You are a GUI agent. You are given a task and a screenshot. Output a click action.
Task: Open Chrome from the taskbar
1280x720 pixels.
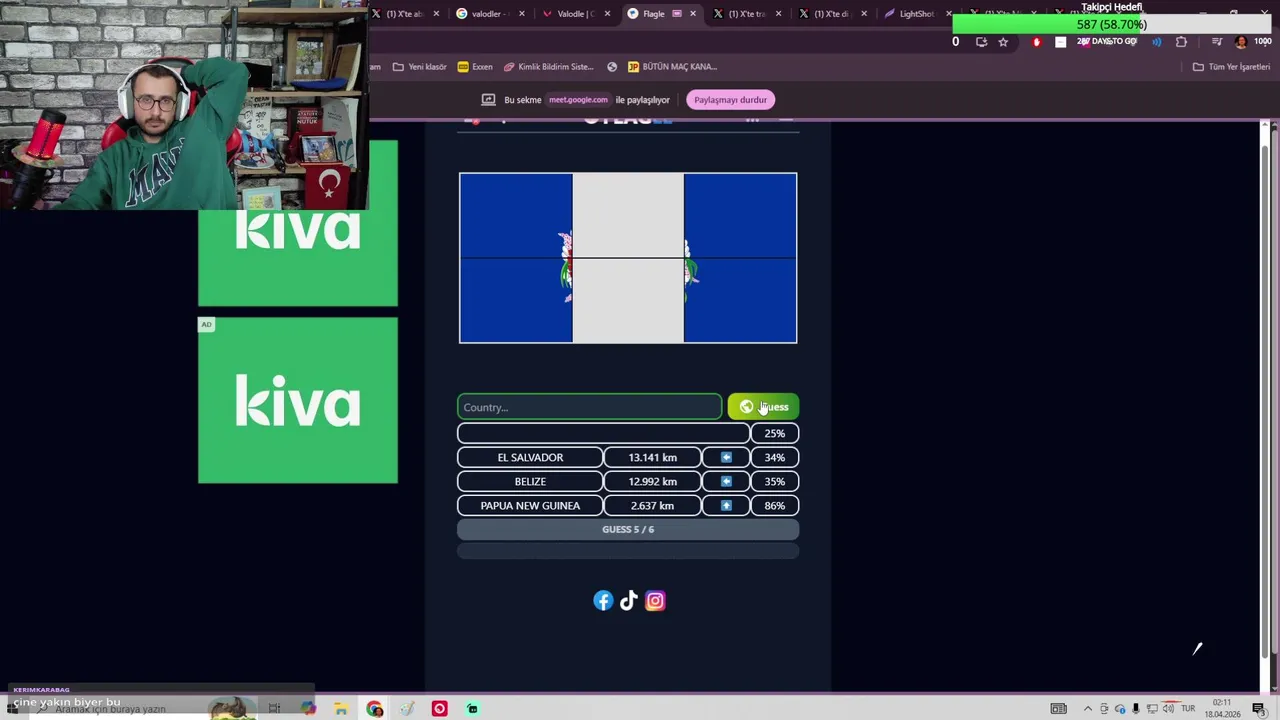pos(374,709)
